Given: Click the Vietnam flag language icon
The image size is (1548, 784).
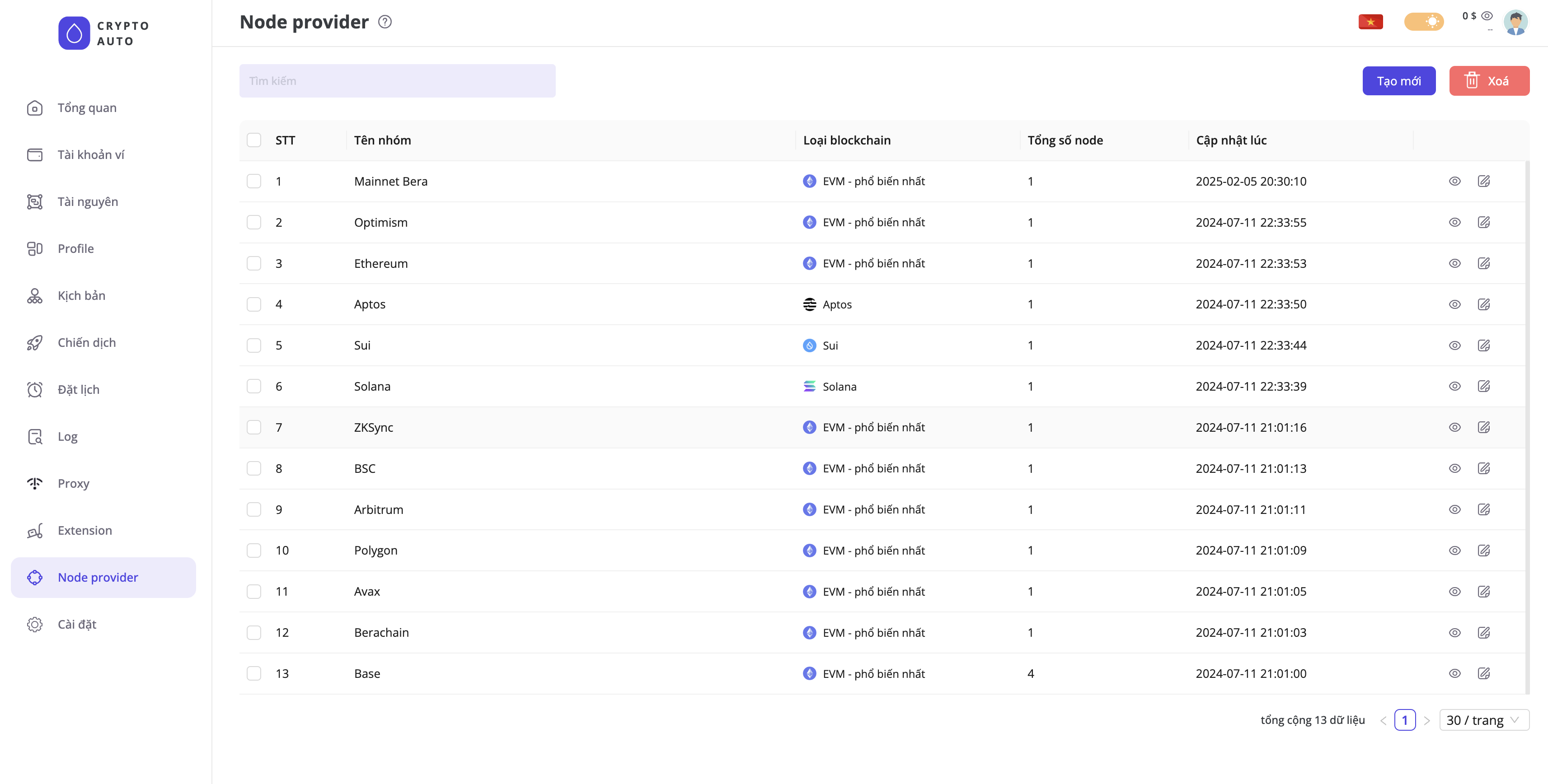Looking at the screenshot, I should point(1370,22).
